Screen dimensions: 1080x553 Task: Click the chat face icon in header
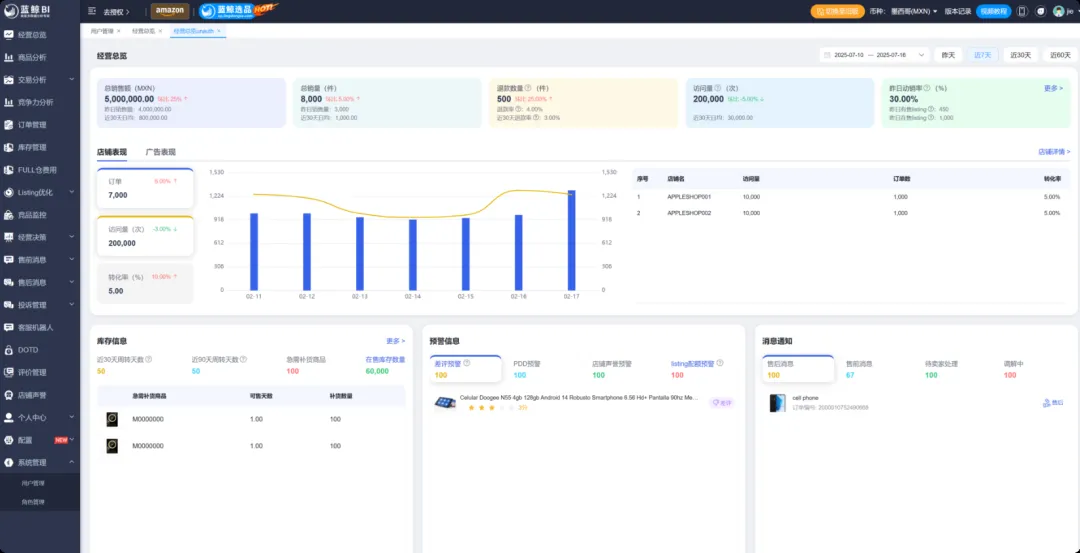pyautogui.click(x=1041, y=11)
